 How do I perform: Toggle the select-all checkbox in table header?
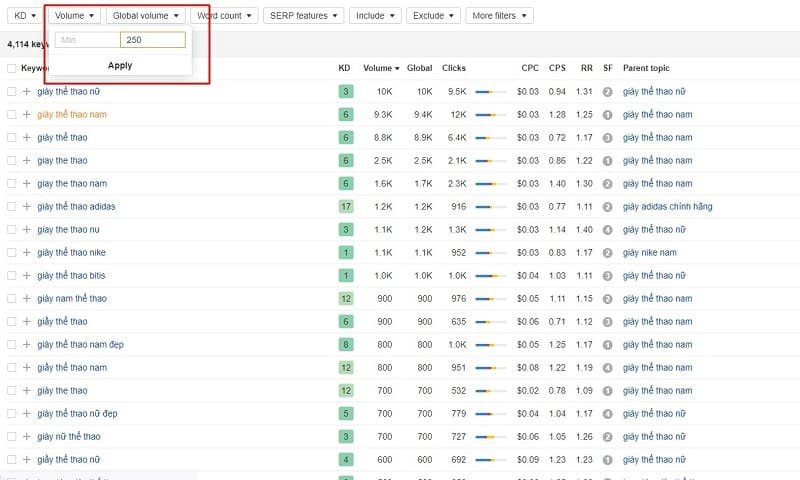coord(12,68)
